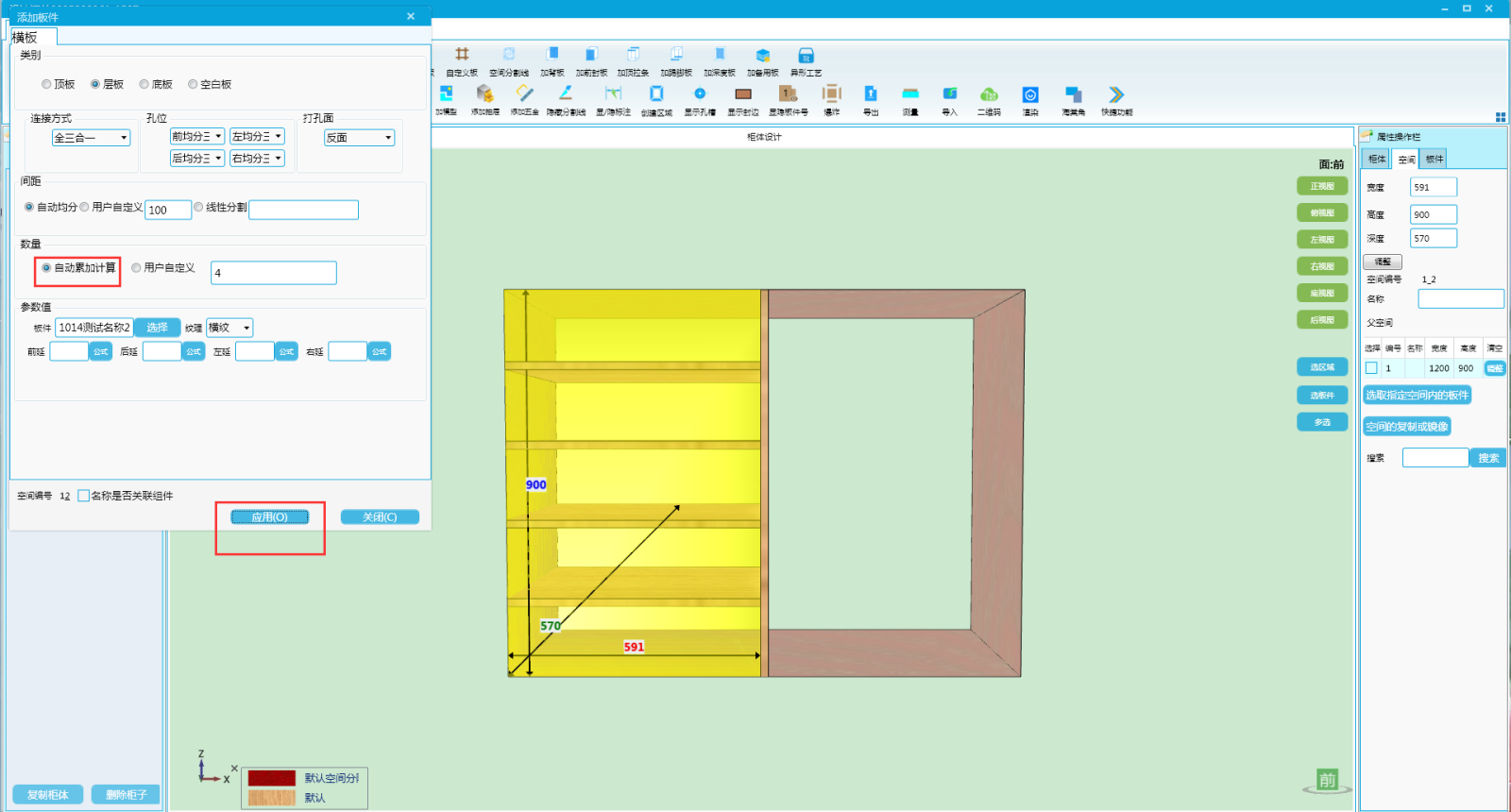Open the 渲染 (render) tool
This screenshot has width=1511, height=812.
[x=1030, y=95]
